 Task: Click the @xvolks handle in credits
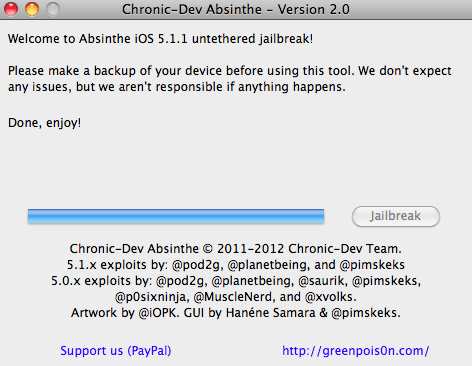pyautogui.click(x=331, y=297)
